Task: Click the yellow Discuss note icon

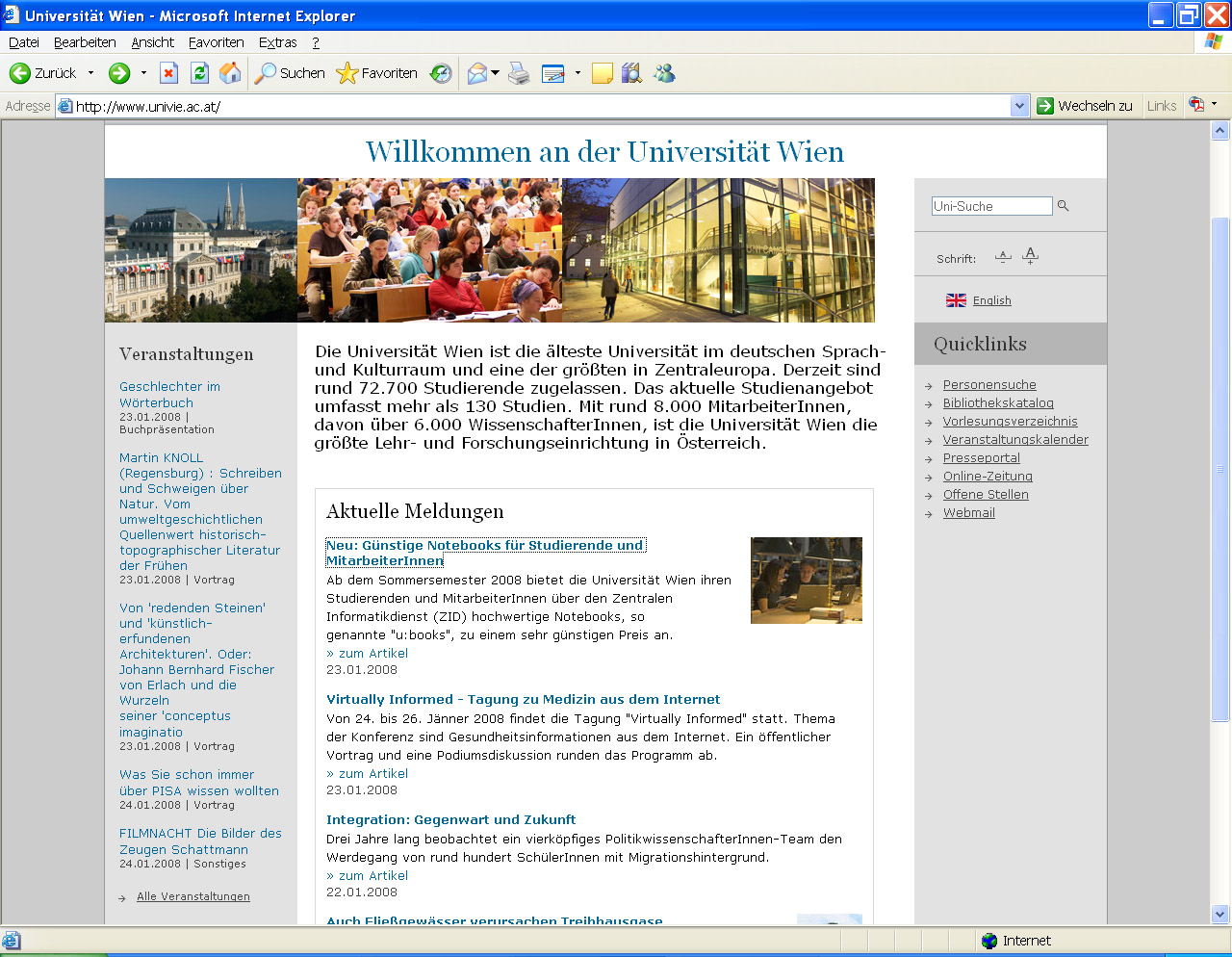Action: tap(603, 73)
